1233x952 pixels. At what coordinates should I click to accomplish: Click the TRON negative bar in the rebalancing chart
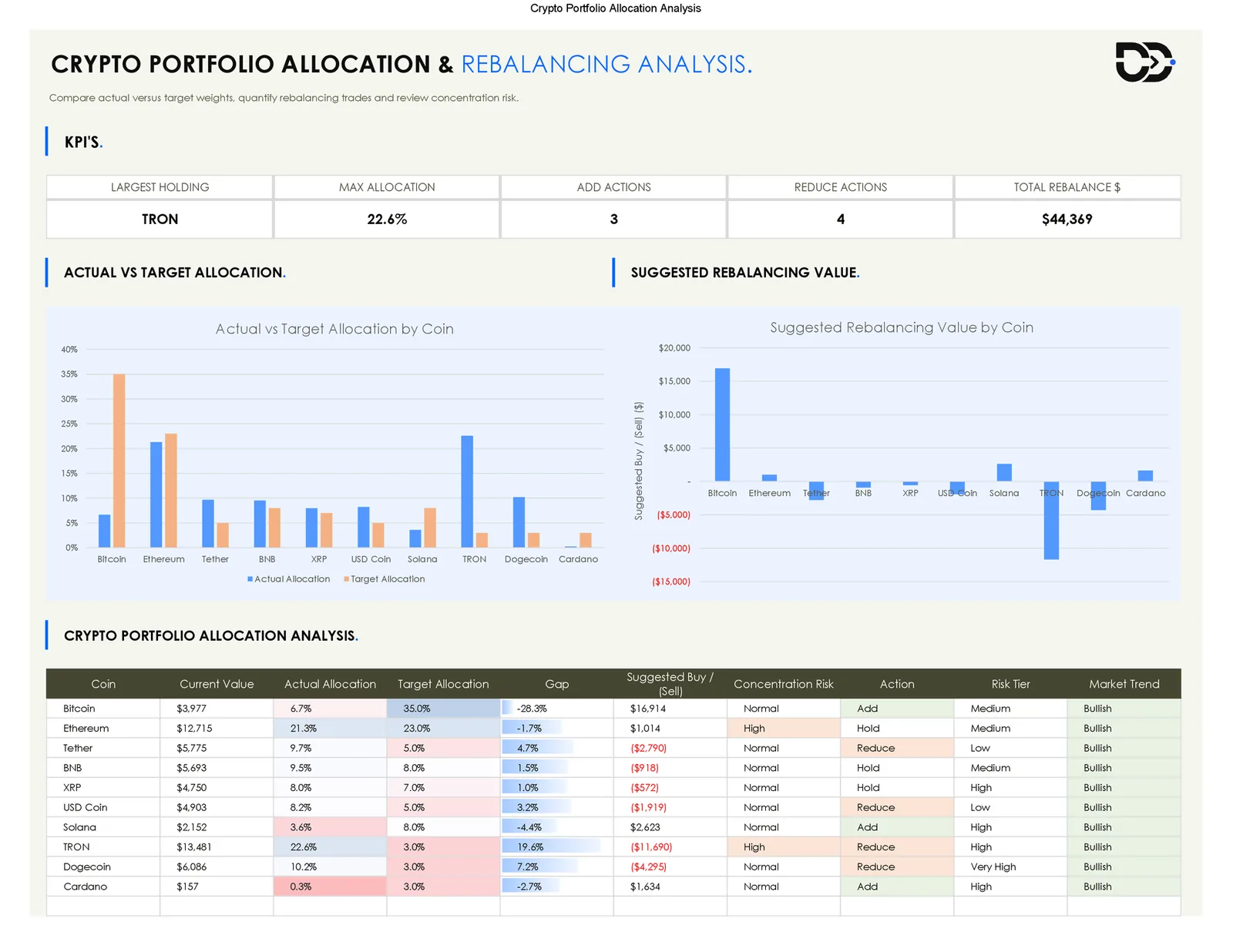click(1051, 521)
